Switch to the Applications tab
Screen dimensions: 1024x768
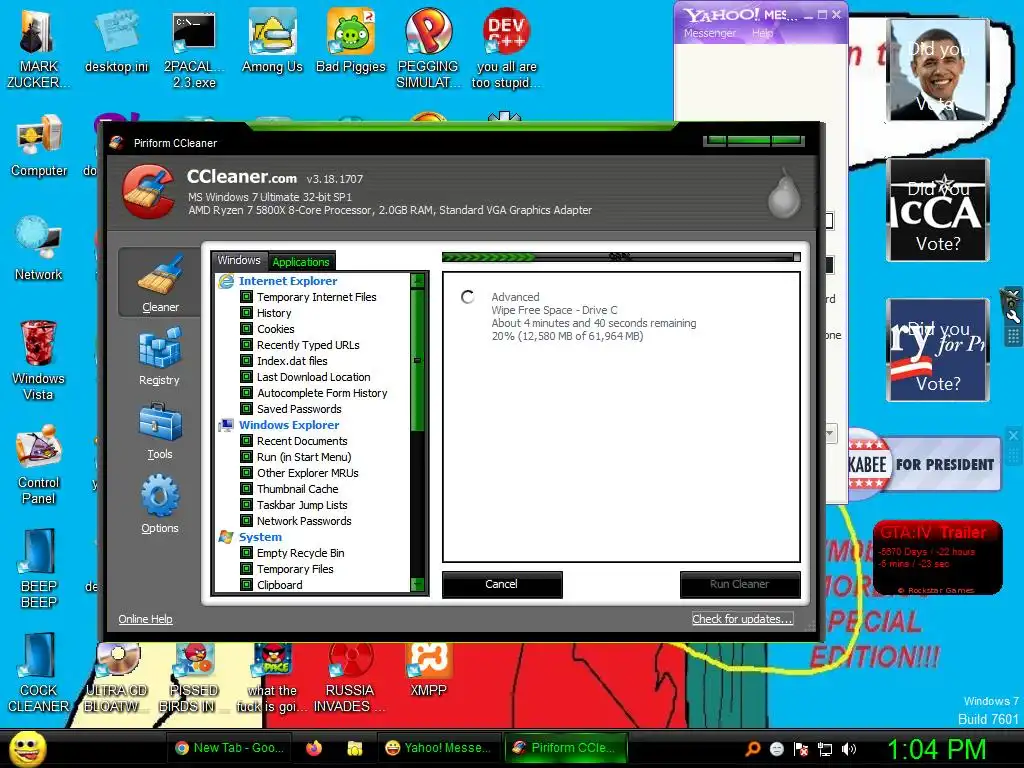click(x=301, y=261)
